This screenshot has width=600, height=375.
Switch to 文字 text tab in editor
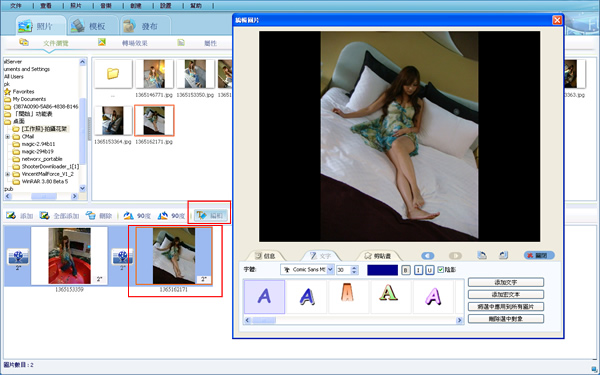321,256
